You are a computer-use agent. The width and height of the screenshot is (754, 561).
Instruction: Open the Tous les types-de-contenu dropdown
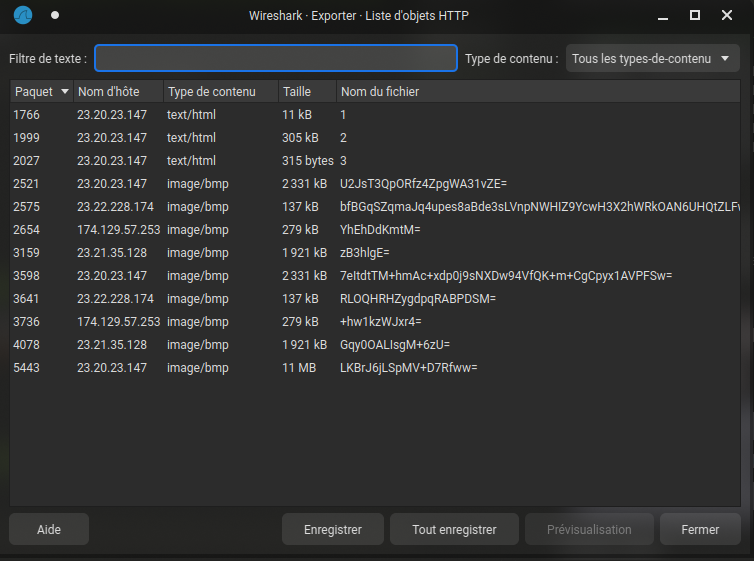click(x=653, y=58)
